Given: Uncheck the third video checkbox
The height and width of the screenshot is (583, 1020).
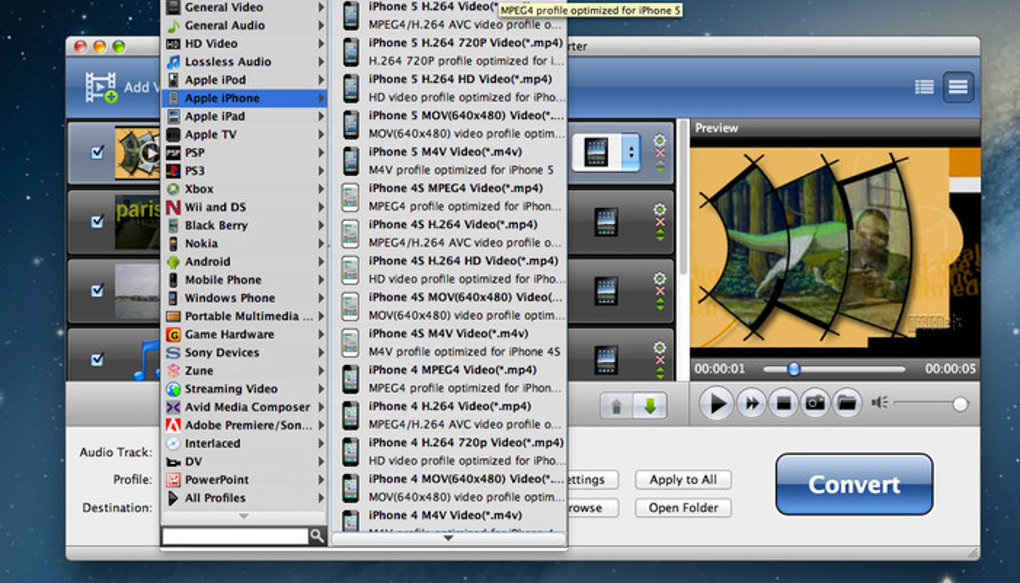Looking at the screenshot, I should pyautogui.click(x=98, y=290).
